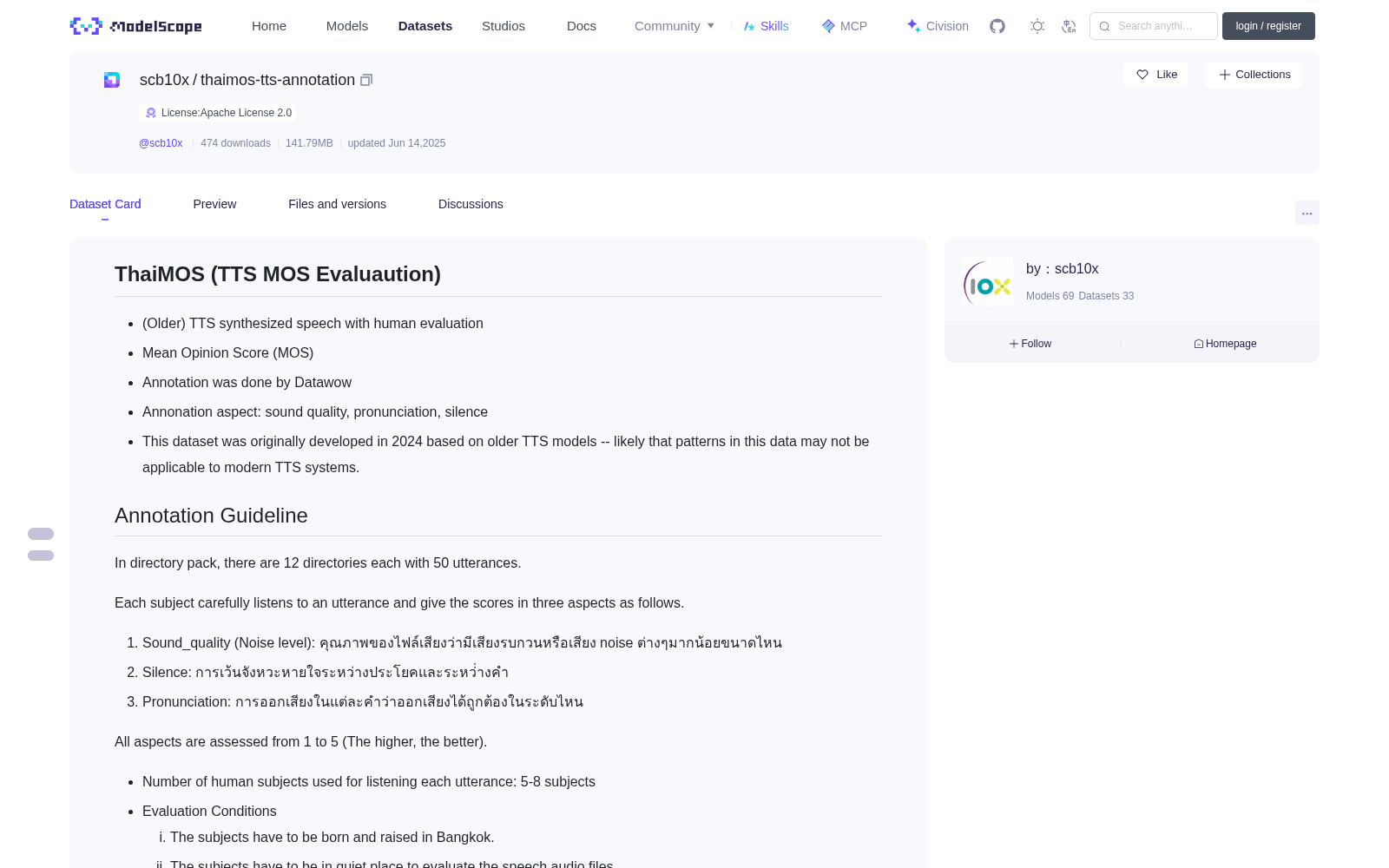Click the Annotation was done by Datawow bullet
The width and height of the screenshot is (1389, 868).
(x=247, y=383)
